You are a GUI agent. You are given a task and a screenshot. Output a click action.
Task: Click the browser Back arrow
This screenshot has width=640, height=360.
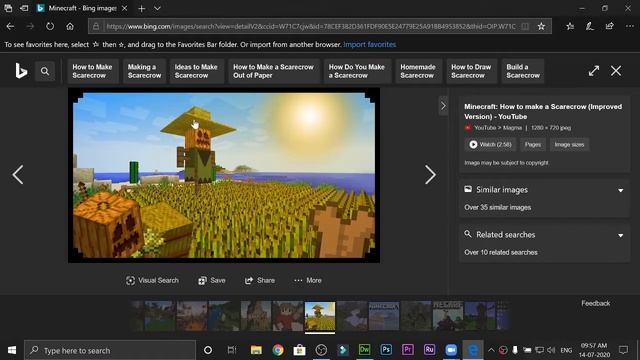tap(10, 27)
